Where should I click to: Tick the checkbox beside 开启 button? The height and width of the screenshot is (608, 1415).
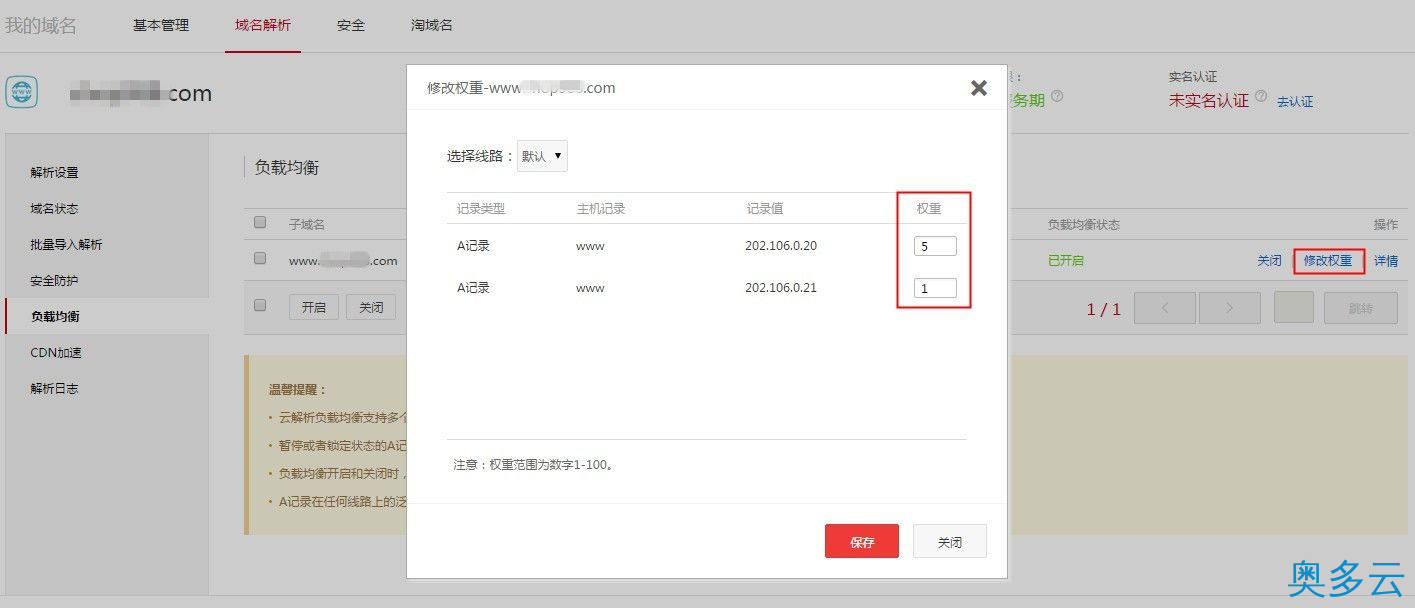(x=260, y=306)
